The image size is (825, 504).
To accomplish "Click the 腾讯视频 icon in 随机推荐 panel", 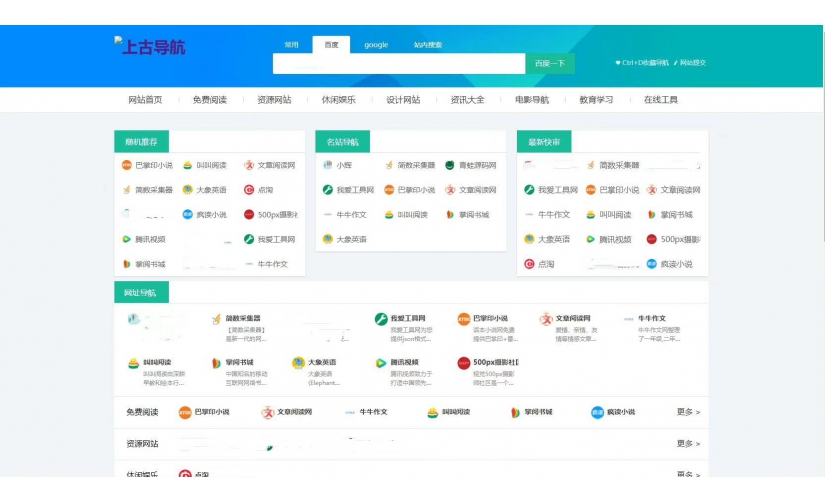I will point(127,239).
